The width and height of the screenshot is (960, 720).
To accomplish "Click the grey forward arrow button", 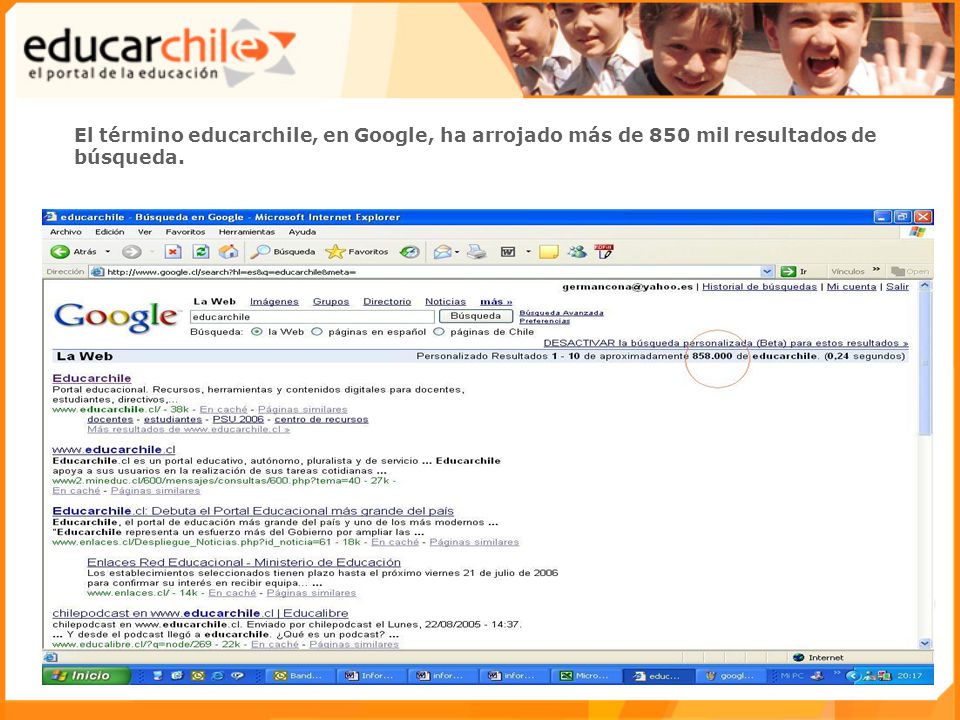I will click(131, 252).
